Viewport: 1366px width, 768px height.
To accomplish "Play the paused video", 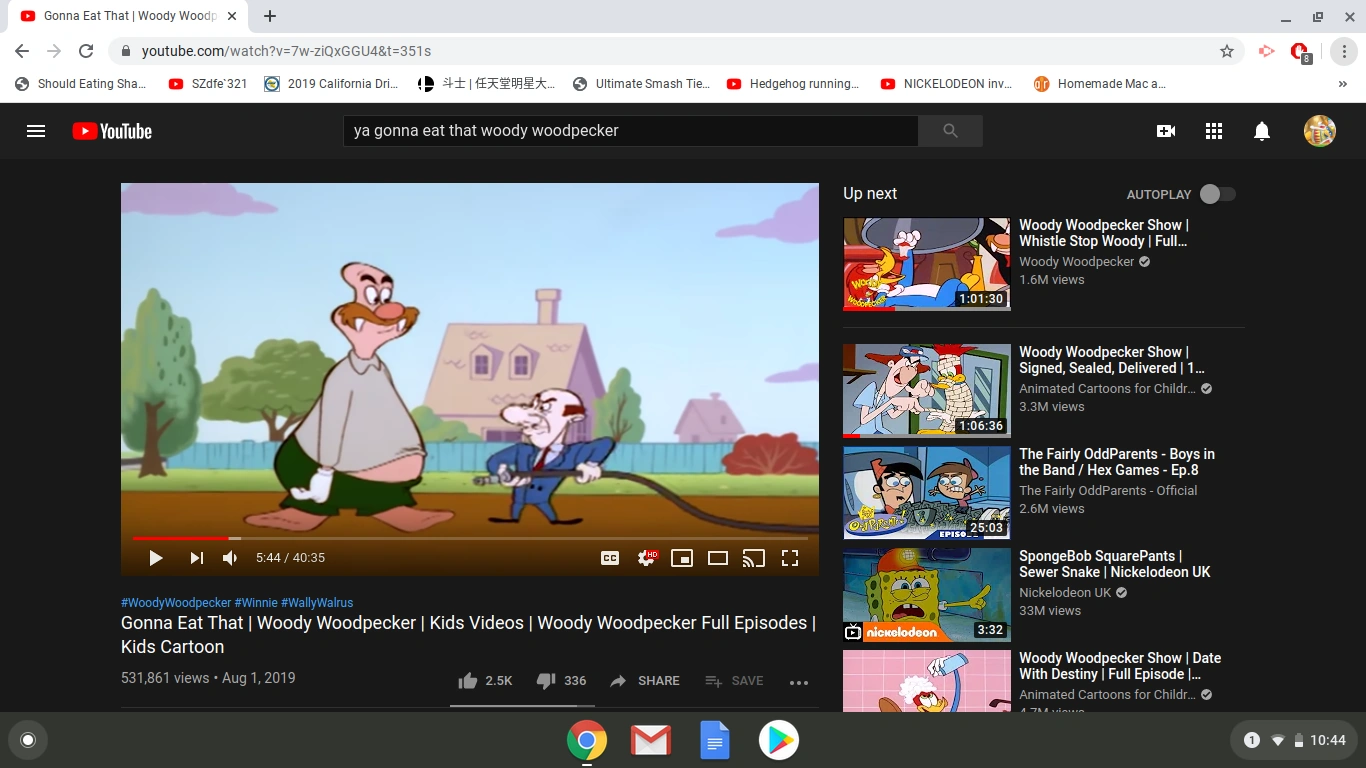I will (156, 558).
